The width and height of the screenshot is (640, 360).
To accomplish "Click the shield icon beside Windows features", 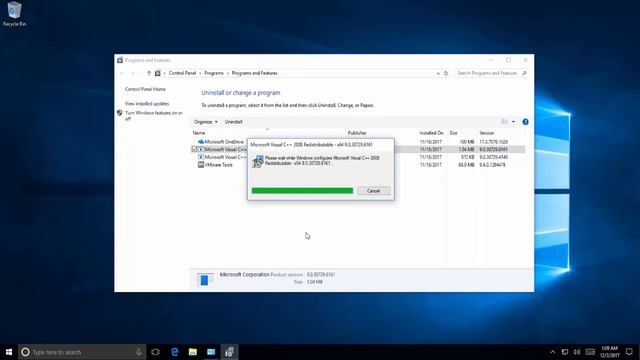I will 120,113.
